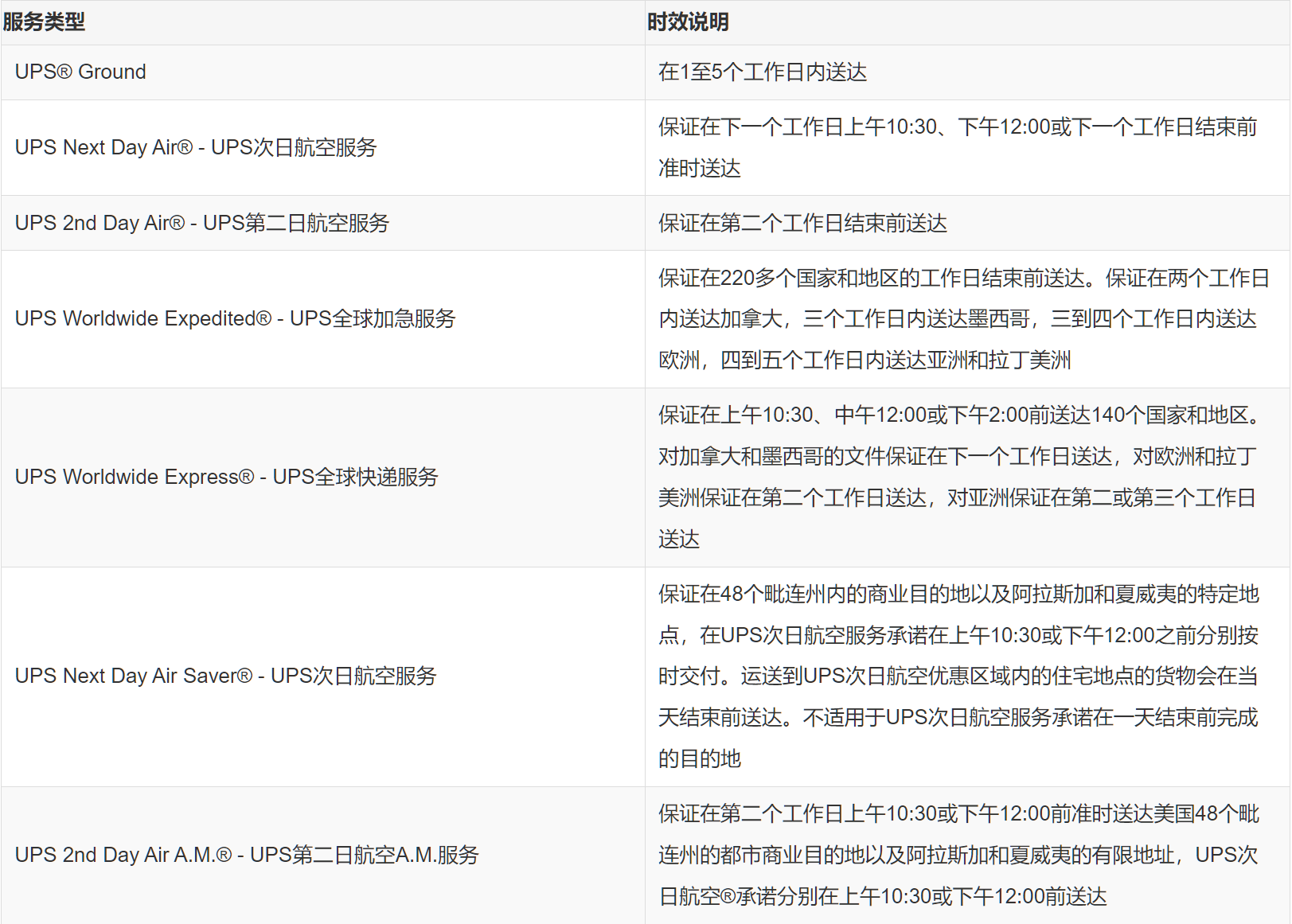The width and height of the screenshot is (1292, 924).
Task: Select the UPS 2nd Day Air A.M.® cell
Action: pyautogui.click(x=322, y=856)
